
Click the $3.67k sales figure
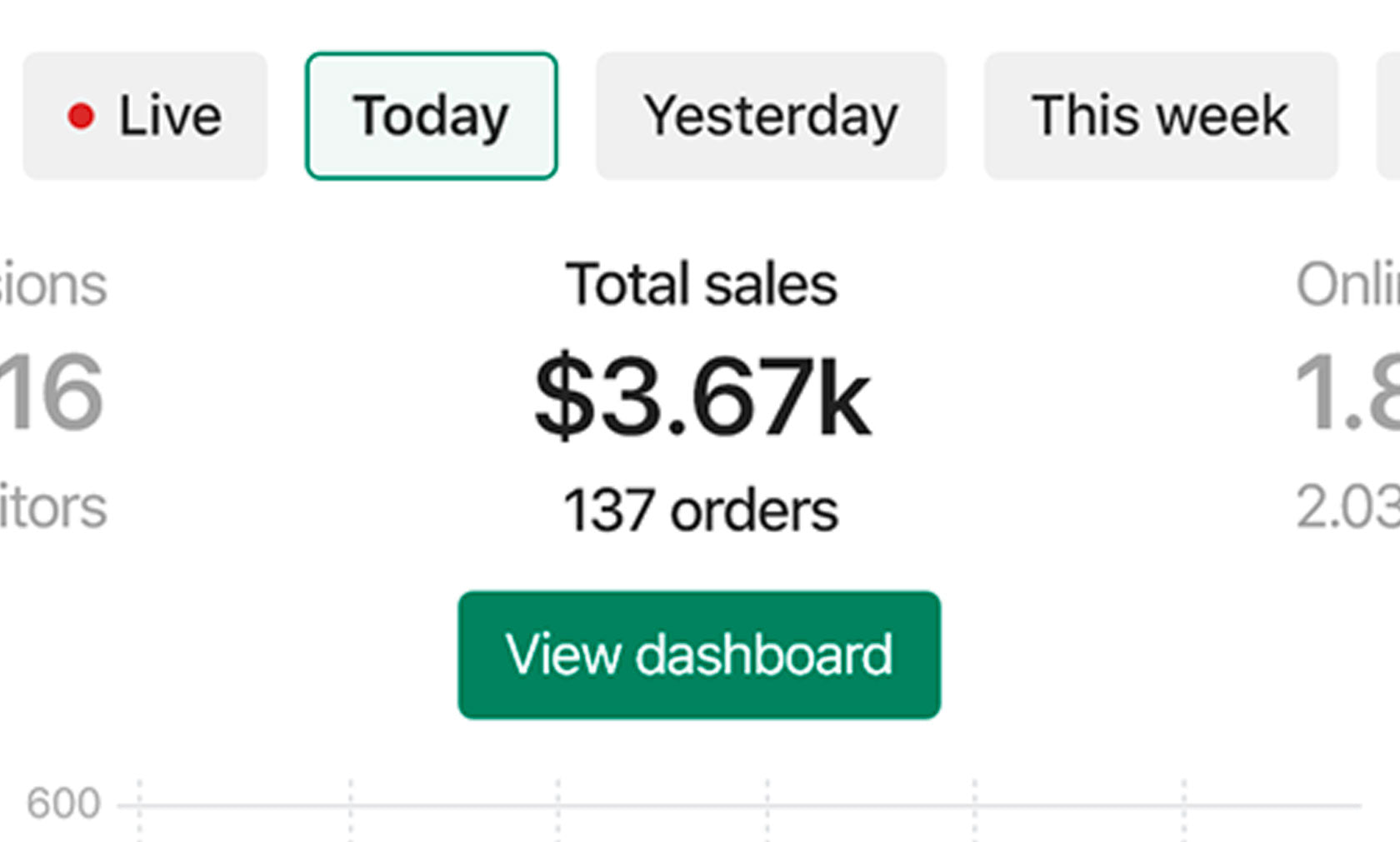click(x=702, y=395)
